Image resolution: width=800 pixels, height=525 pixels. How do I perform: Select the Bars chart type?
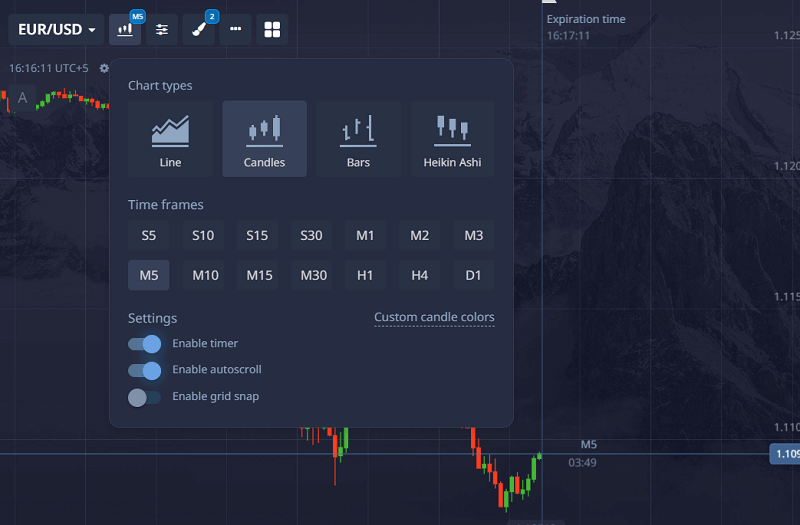pos(358,139)
